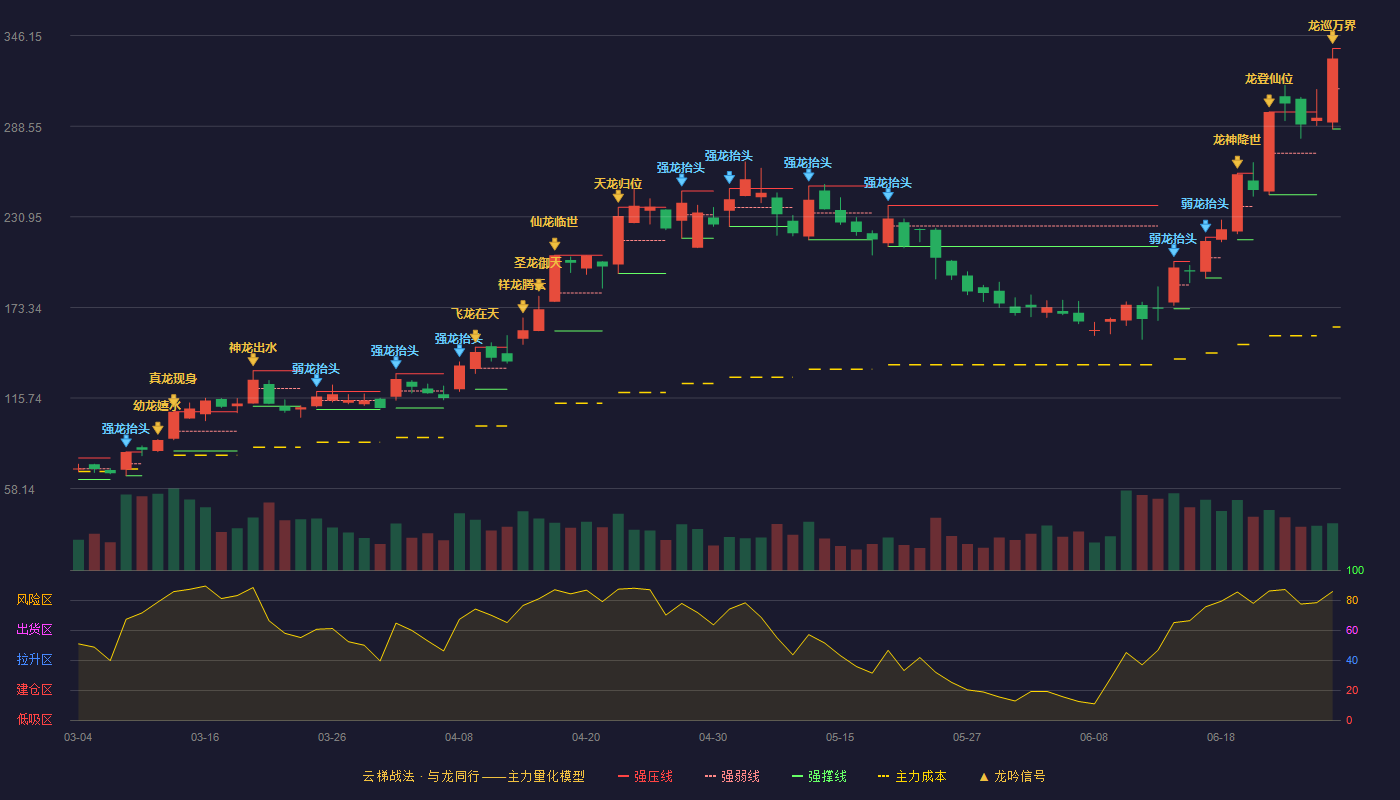
Task: Click the 强龙抬头 arrow just after 天龙归位
Action: pos(681,180)
